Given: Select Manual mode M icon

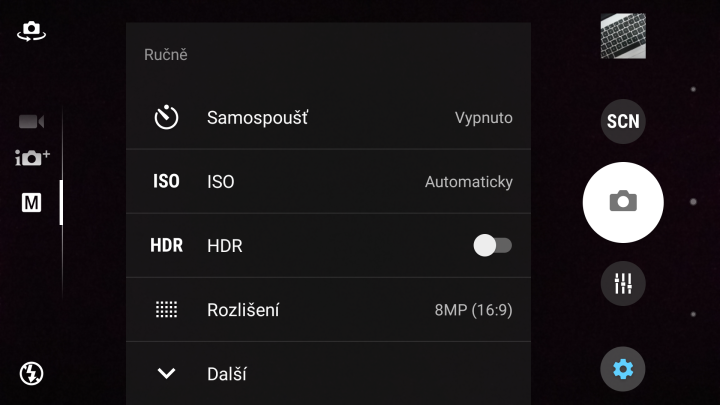Looking at the screenshot, I should [32, 203].
